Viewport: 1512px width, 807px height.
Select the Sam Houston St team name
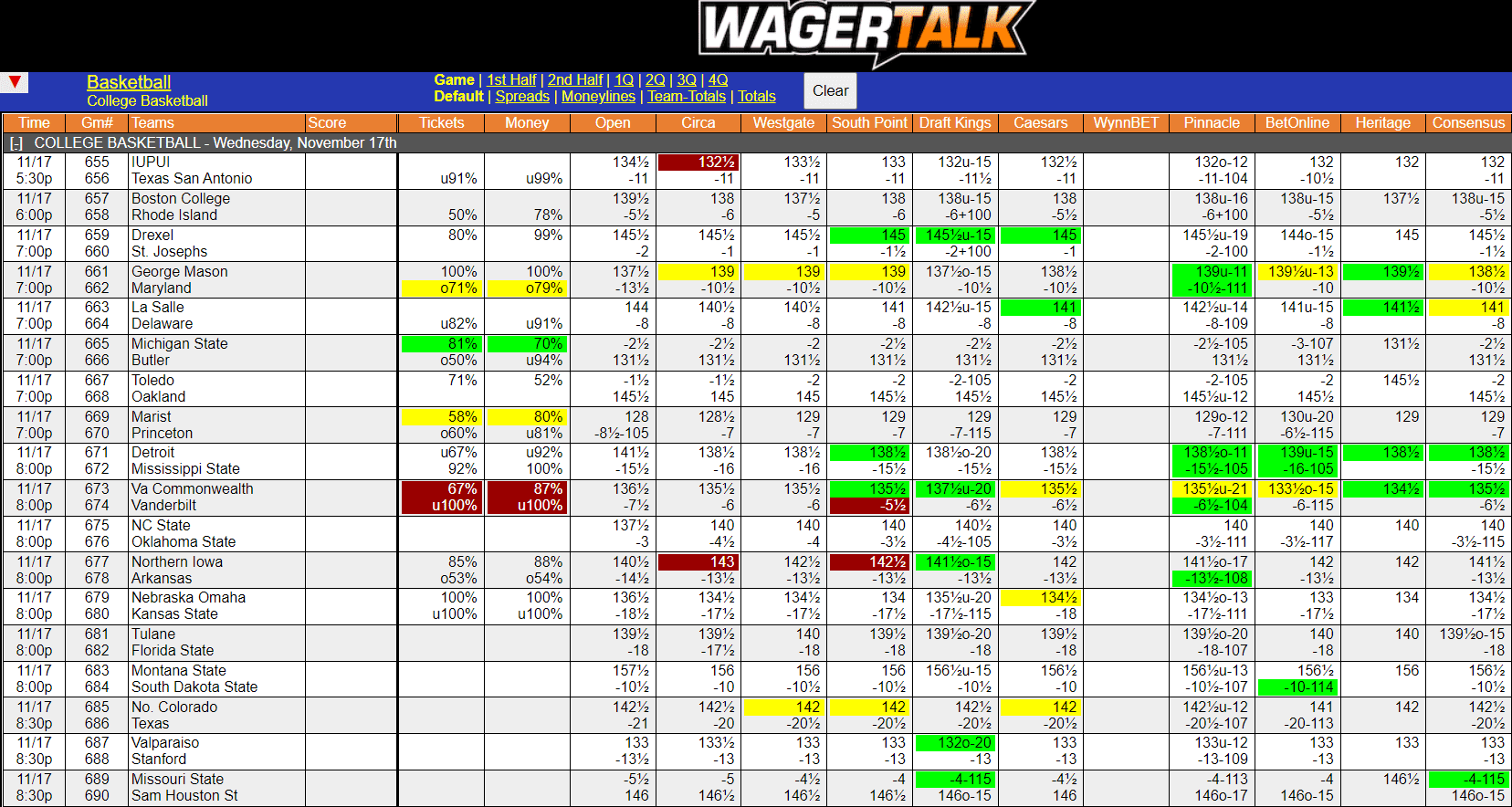tap(184, 796)
